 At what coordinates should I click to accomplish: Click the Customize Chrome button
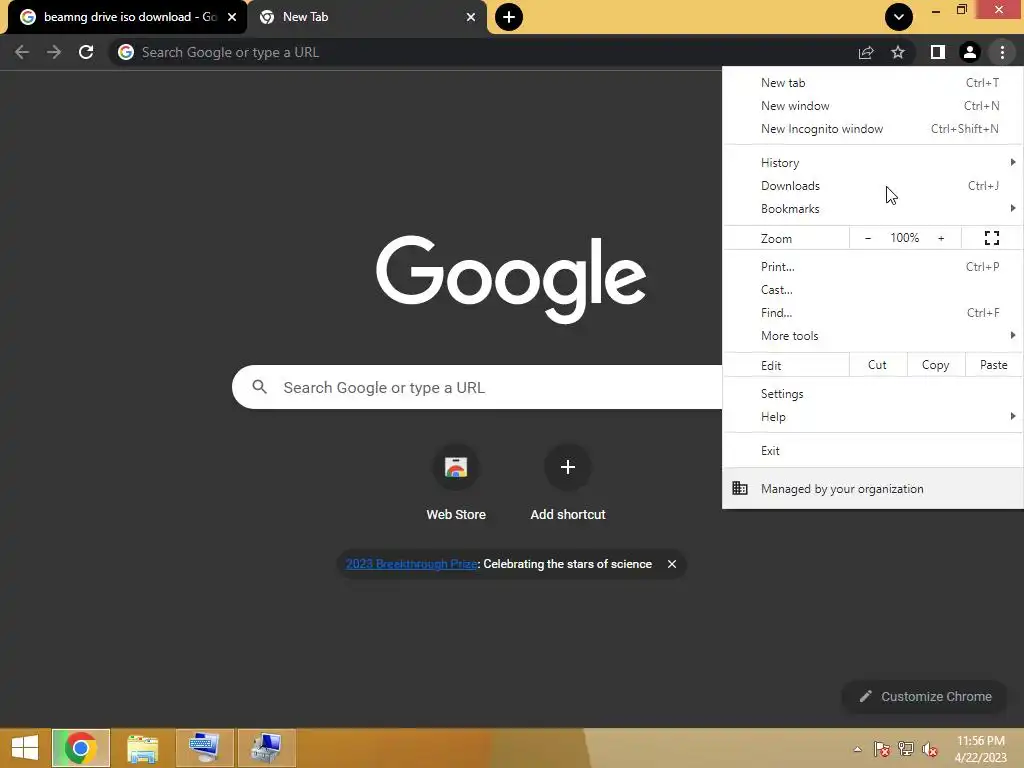pos(926,696)
